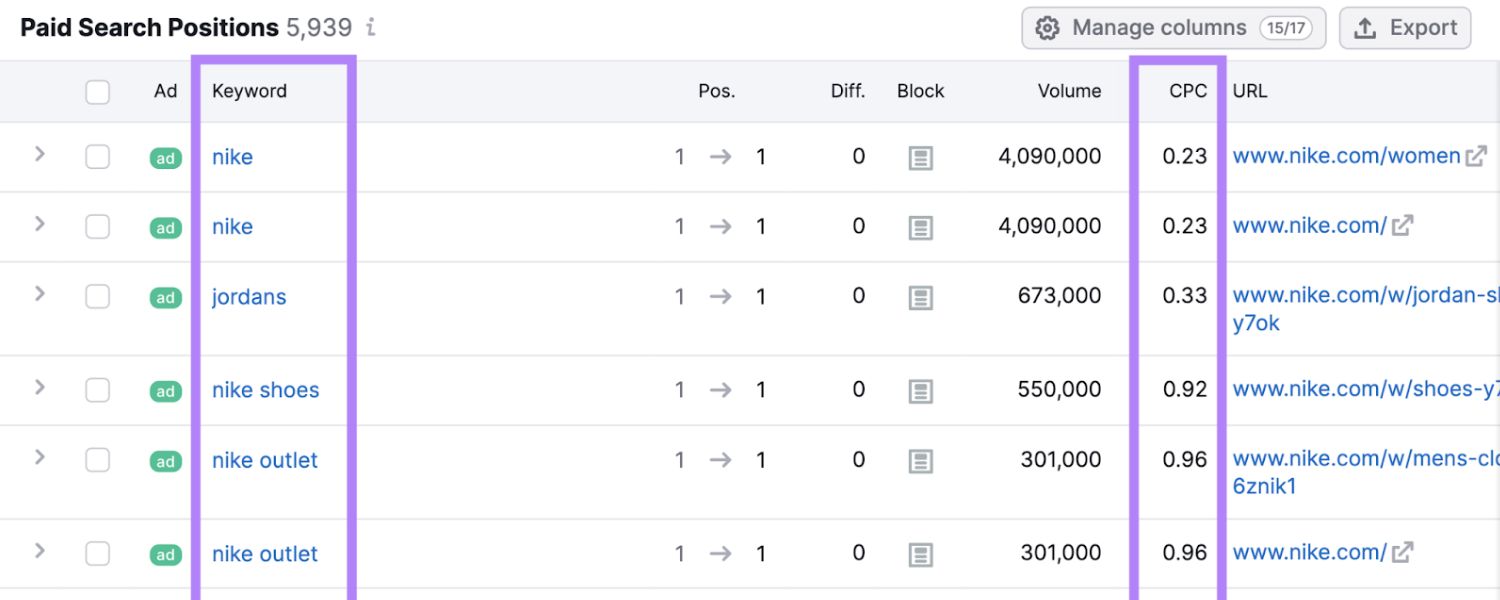The width and height of the screenshot is (1500, 600).
Task: Open external link icon for www.nike.com/women
Action: [1476, 156]
